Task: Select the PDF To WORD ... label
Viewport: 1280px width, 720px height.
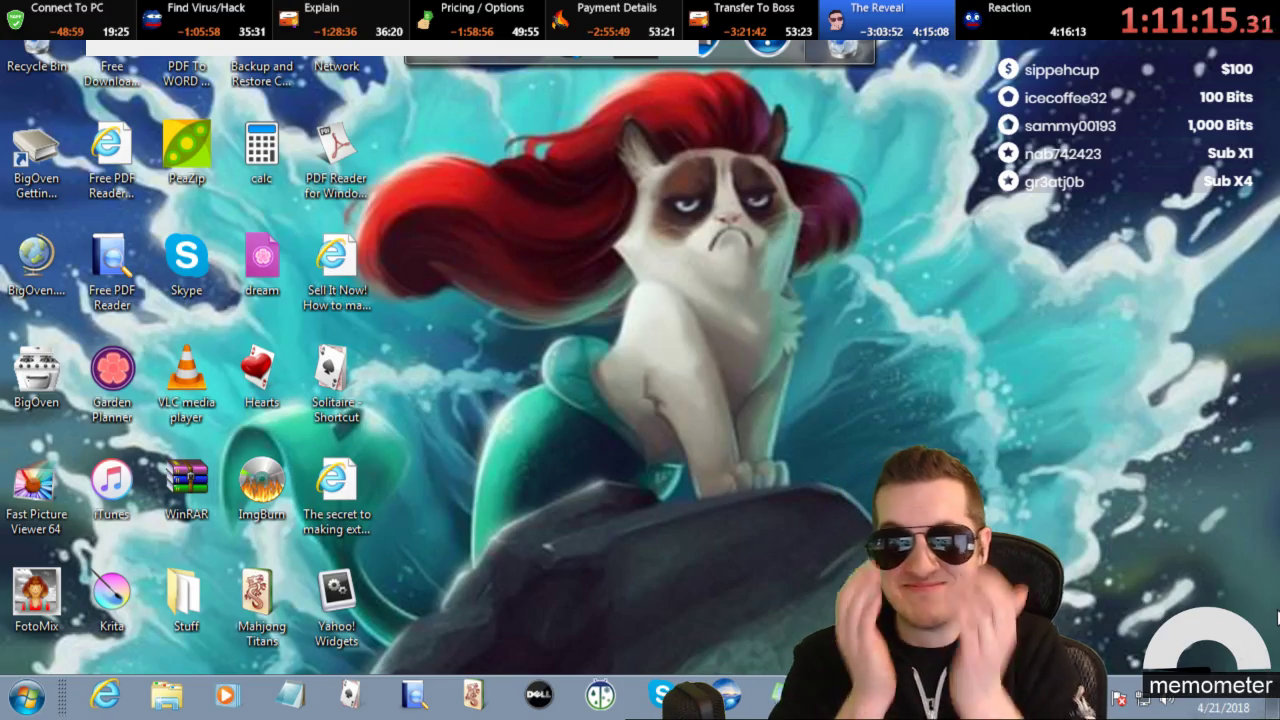Action: [x=186, y=73]
